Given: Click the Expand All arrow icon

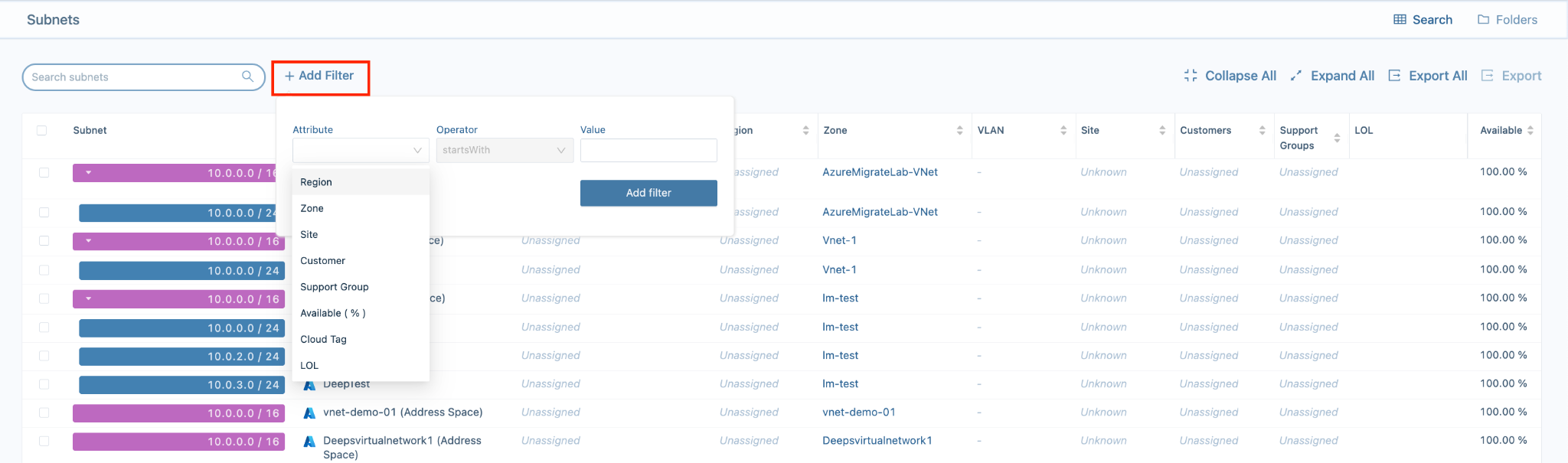Looking at the screenshot, I should point(1295,76).
